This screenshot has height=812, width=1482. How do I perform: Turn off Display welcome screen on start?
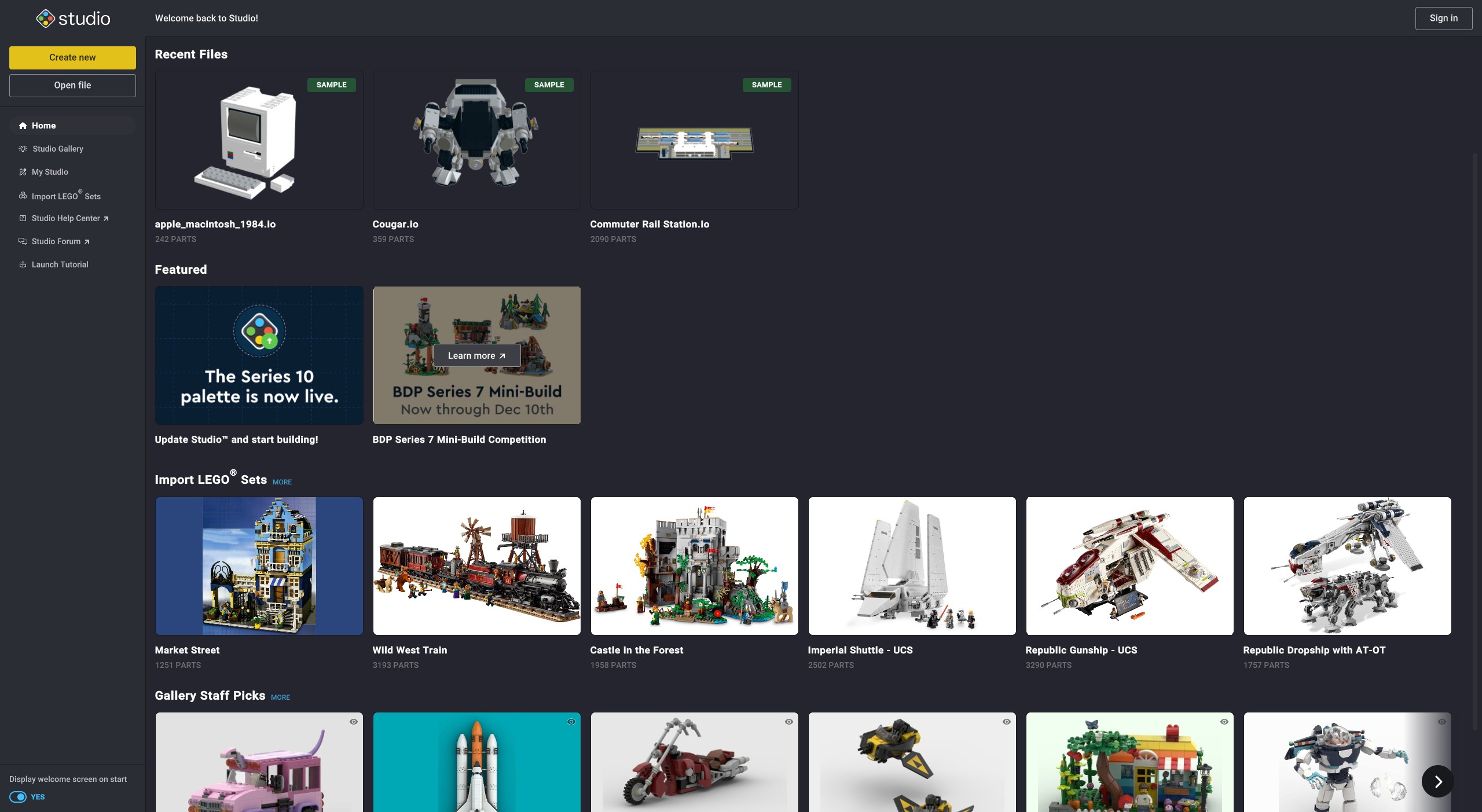(18, 797)
